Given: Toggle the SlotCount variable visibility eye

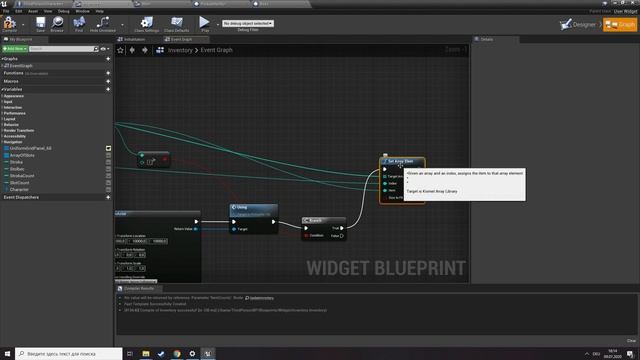Looking at the screenshot, I should tap(108, 182).
